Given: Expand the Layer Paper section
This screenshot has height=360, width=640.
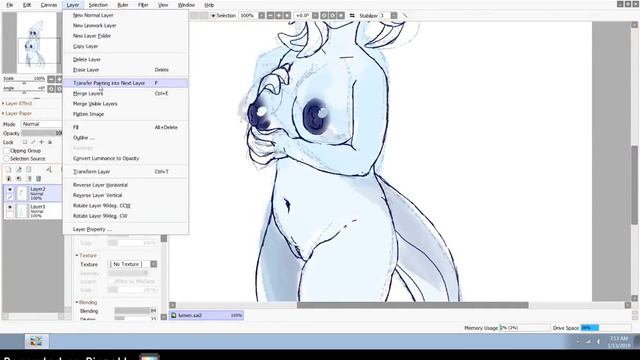Looking at the screenshot, I should click(x=17, y=113).
